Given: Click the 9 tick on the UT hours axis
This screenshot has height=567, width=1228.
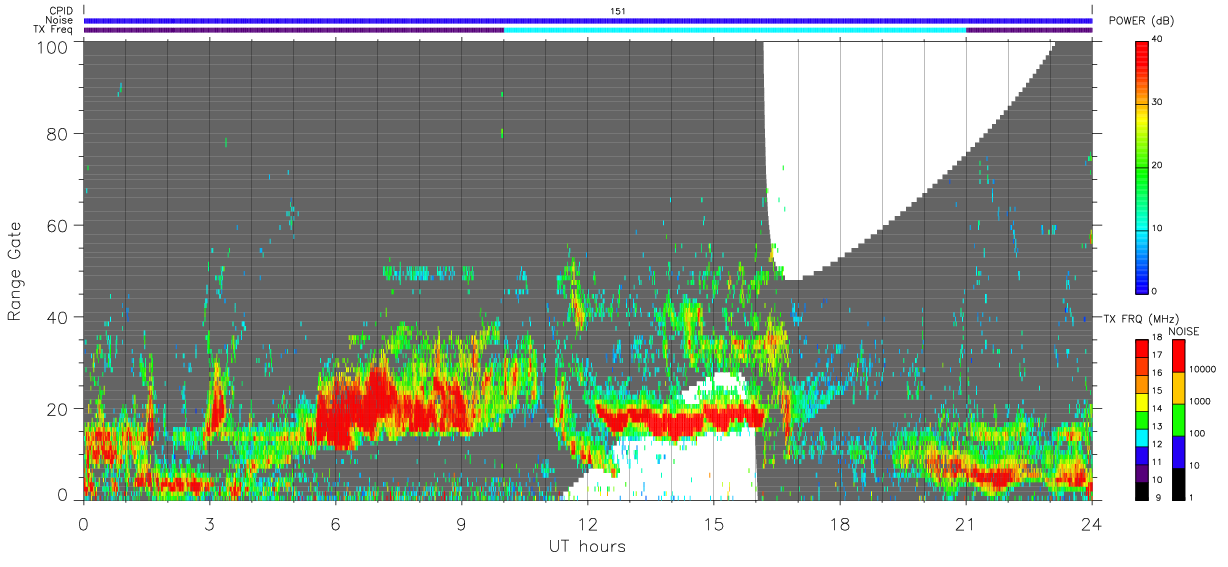Looking at the screenshot, I should click(x=462, y=523).
